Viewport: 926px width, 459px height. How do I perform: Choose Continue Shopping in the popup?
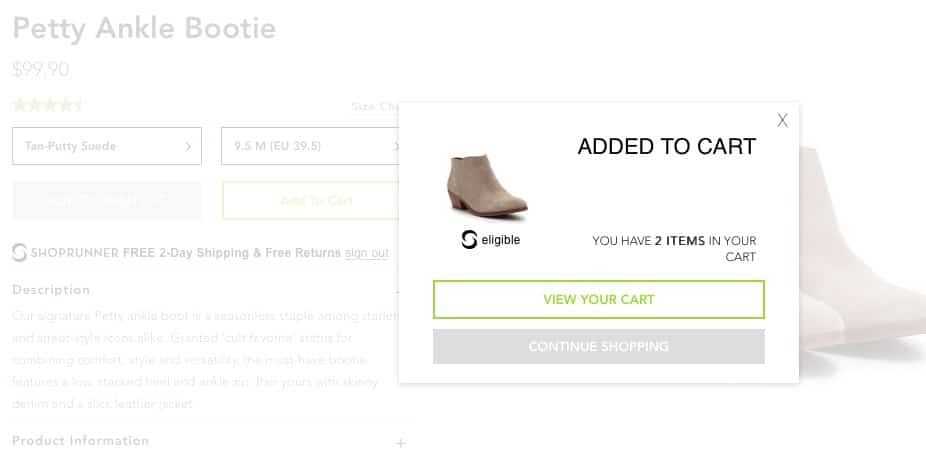coord(599,346)
